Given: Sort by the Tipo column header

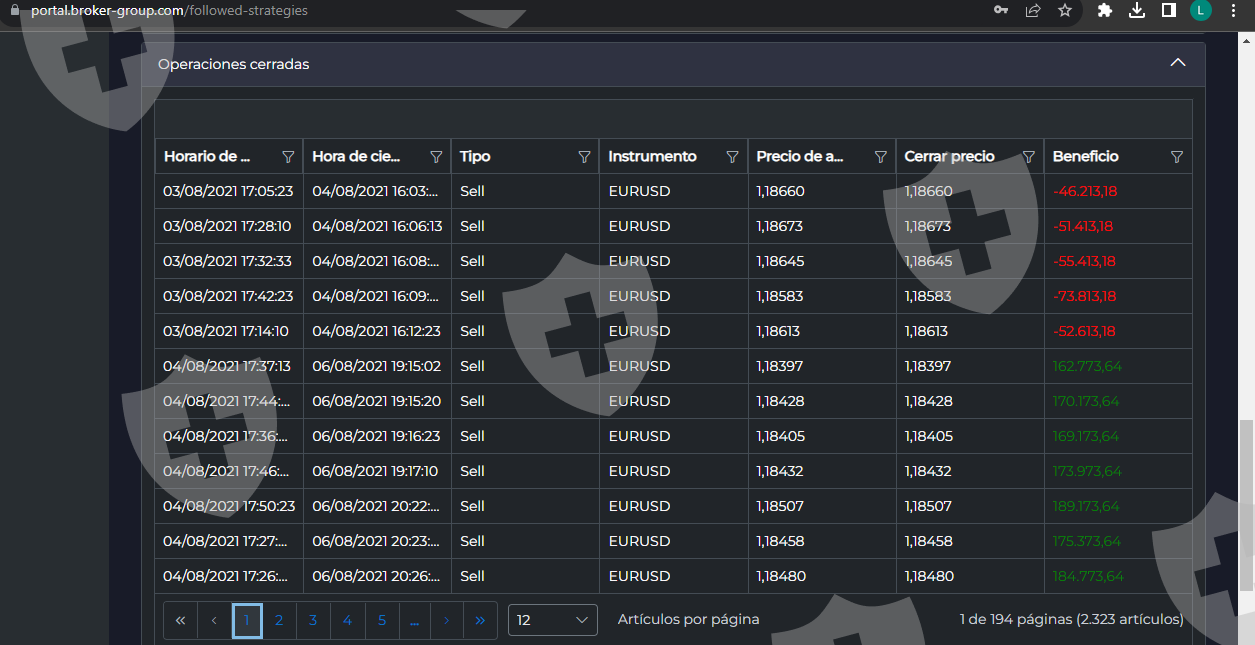Looking at the screenshot, I should [475, 157].
